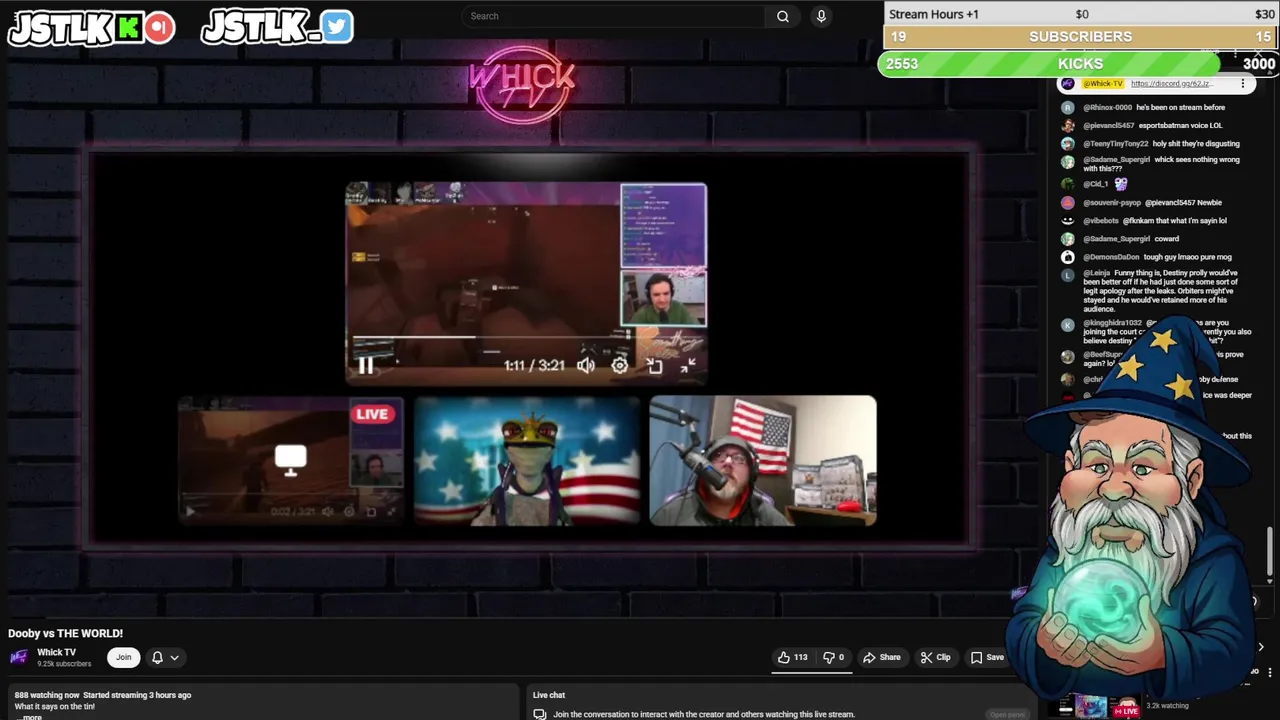Image resolution: width=1280 pixels, height=720 pixels.
Task: Click @TeenyTinyTony22 chat username
Action: 1116,144
